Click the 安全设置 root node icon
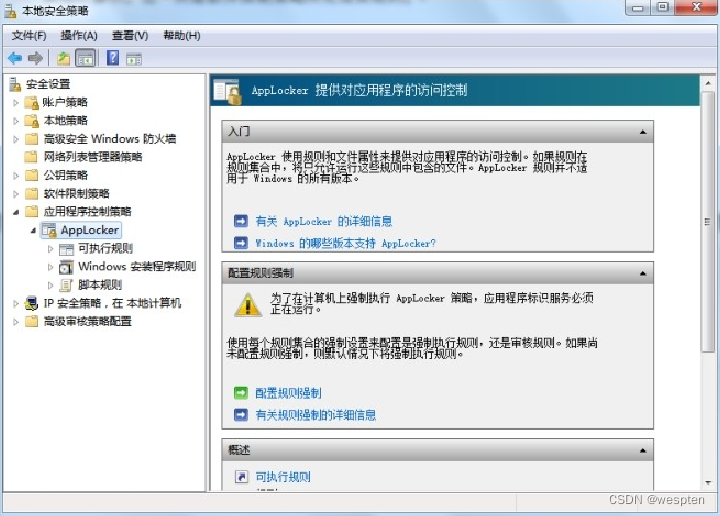 pos(16,84)
